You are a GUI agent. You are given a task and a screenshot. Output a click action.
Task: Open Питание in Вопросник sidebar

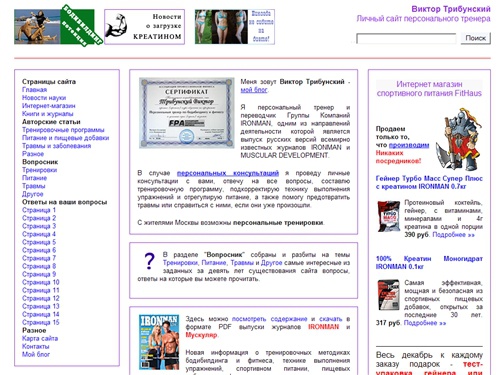(34, 178)
